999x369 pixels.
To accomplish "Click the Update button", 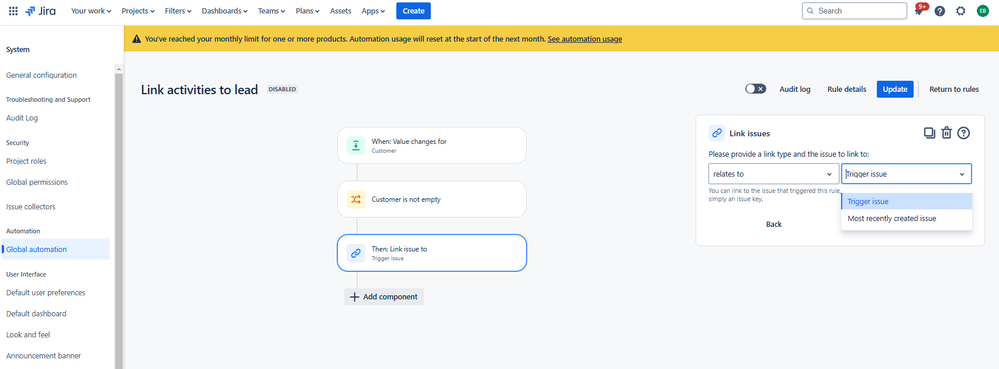I will coord(895,89).
